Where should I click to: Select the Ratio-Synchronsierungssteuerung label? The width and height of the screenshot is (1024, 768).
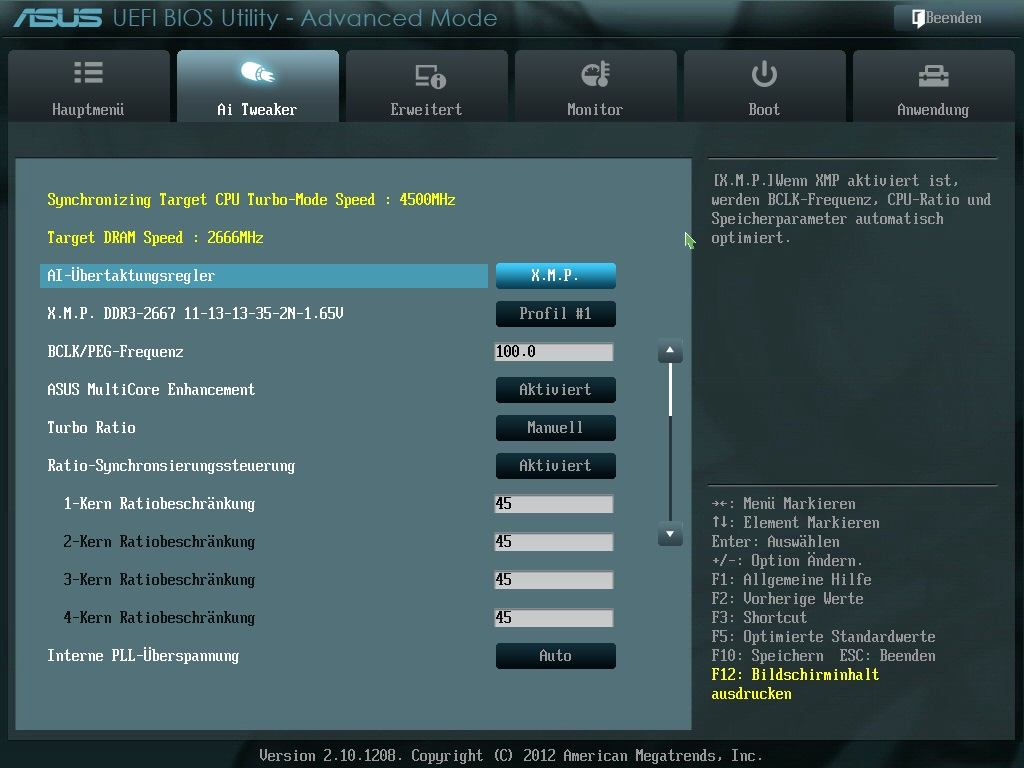pos(171,466)
